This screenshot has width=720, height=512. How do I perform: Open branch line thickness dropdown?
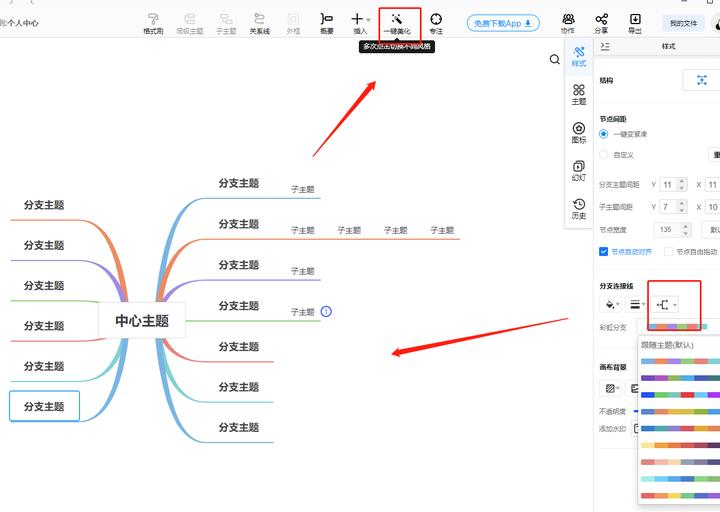pos(636,304)
